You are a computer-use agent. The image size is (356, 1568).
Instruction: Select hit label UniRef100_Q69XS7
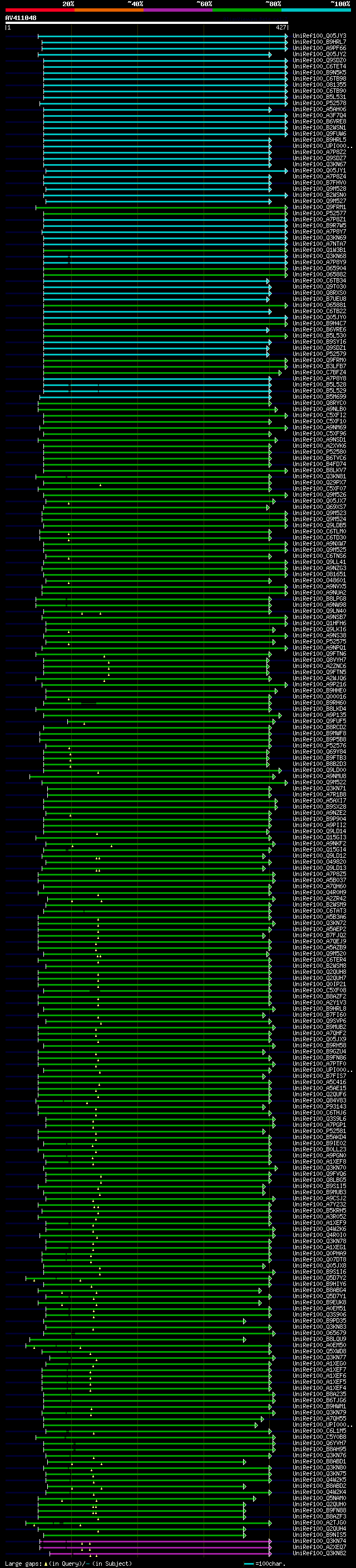pyautogui.click(x=319, y=507)
